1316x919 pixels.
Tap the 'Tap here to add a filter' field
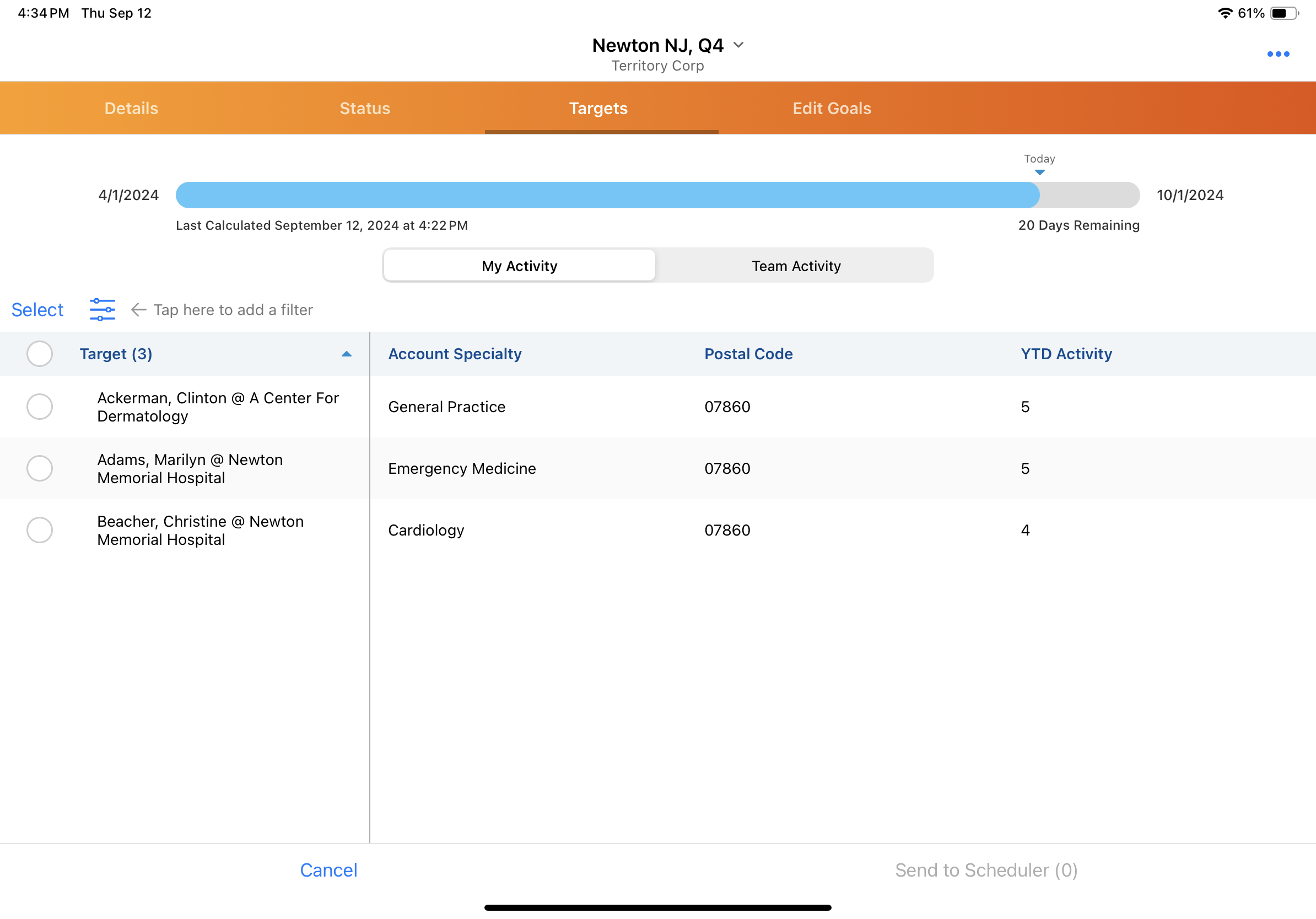[x=233, y=310]
